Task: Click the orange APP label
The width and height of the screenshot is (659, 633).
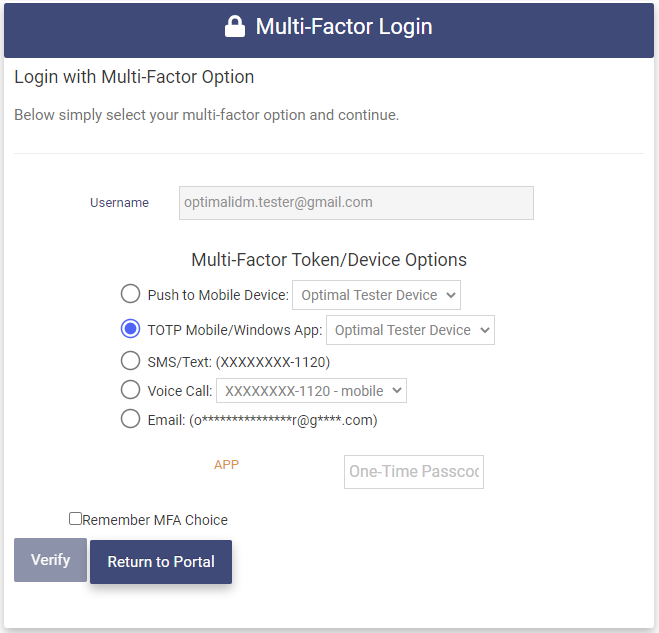Action: tap(226, 465)
